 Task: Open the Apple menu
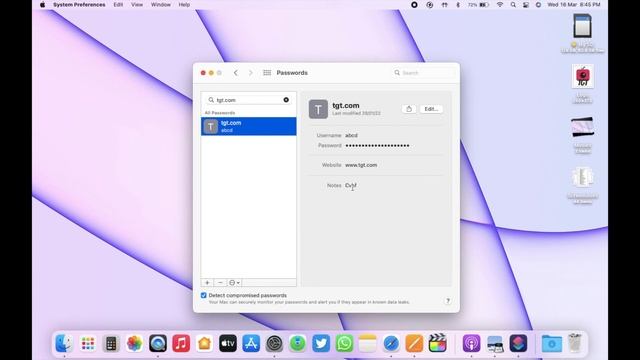[x=42, y=4]
